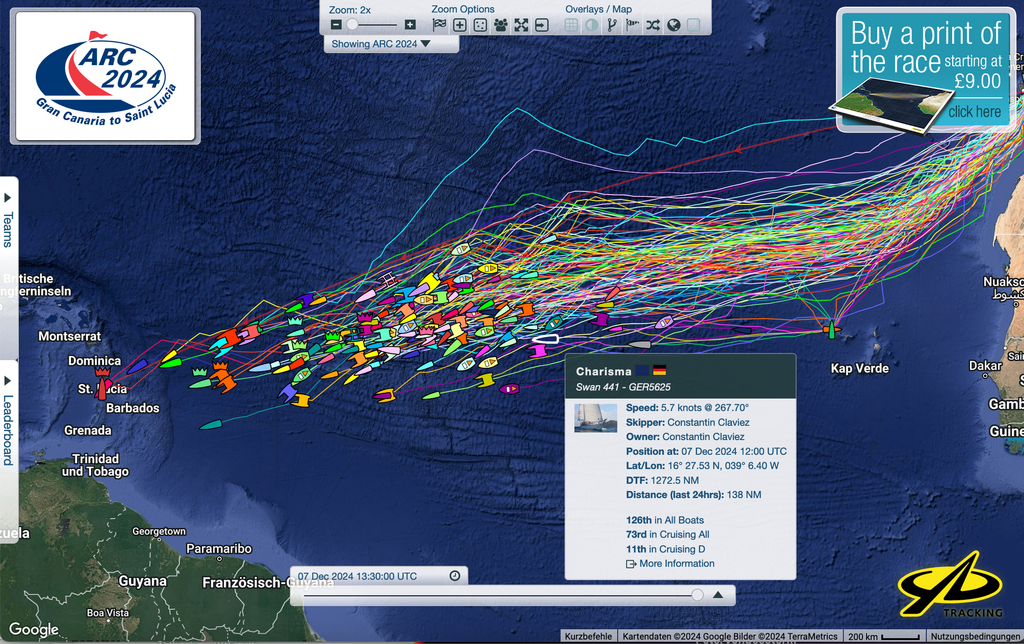Click the German flag in Charisma popup
The height and width of the screenshot is (644, 1024).
[x=660, y=371]
